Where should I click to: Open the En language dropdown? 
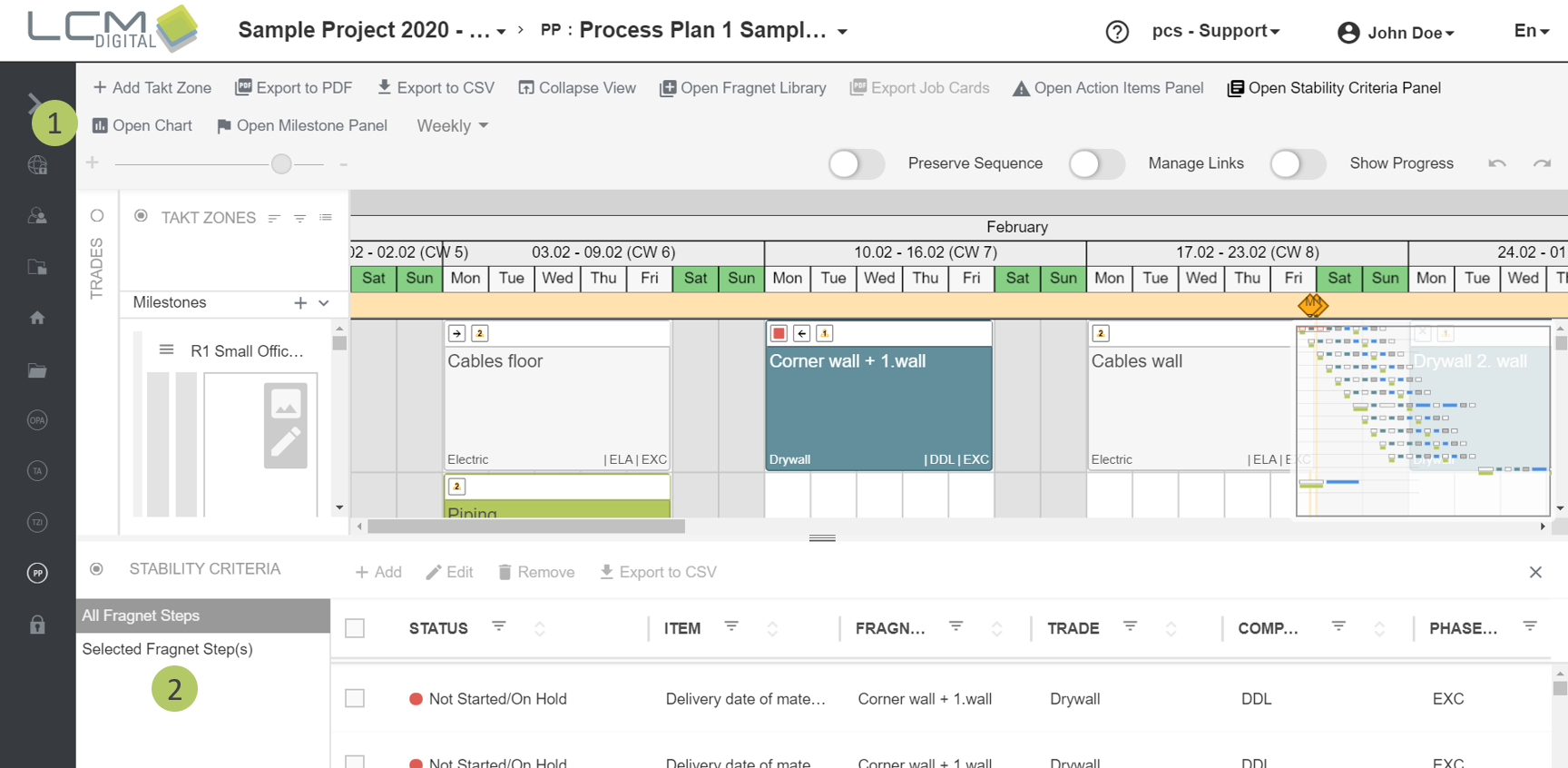(x=1531, y=31)
